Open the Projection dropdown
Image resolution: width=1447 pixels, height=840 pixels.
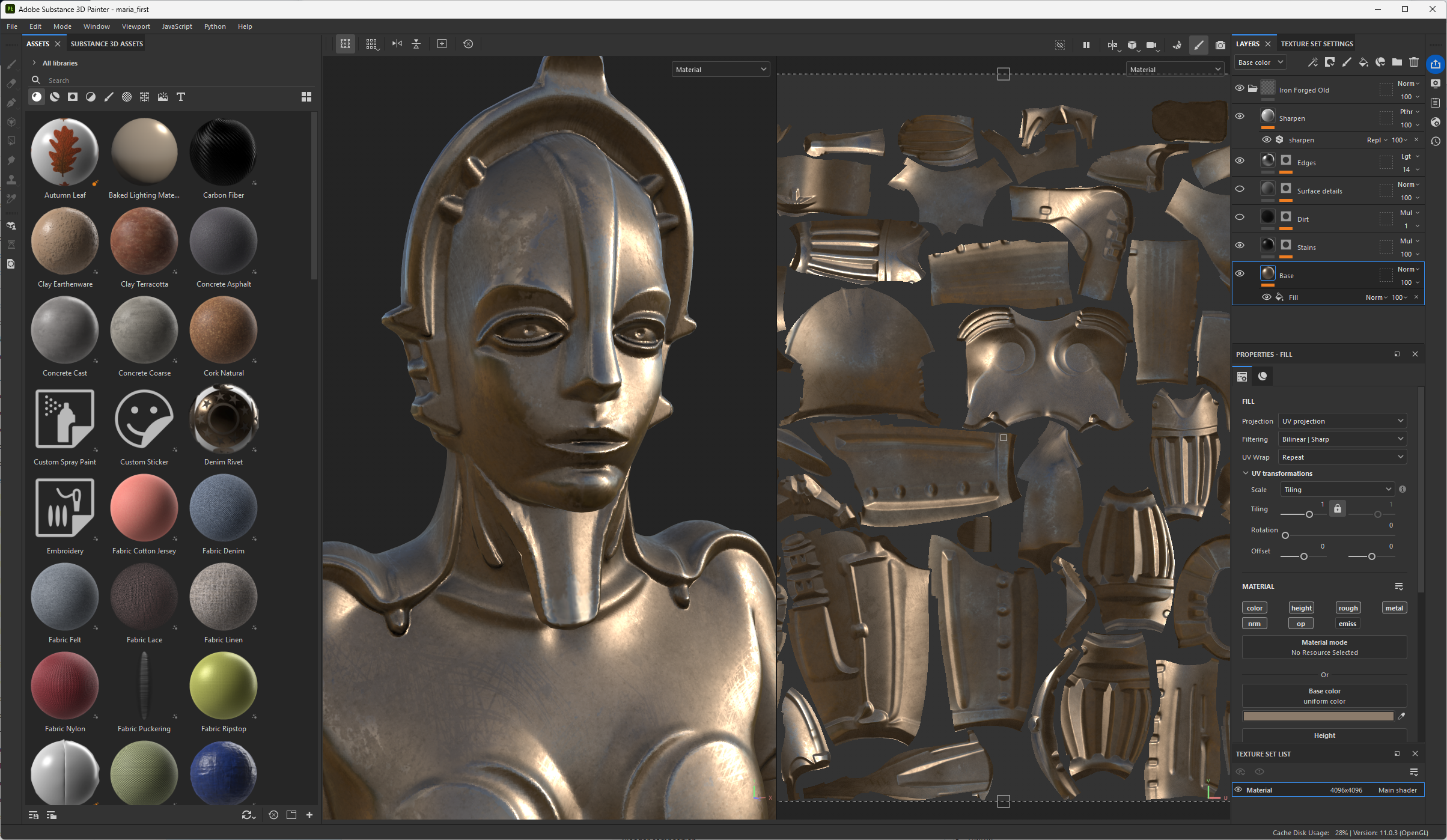click(x=1342, y=421)
